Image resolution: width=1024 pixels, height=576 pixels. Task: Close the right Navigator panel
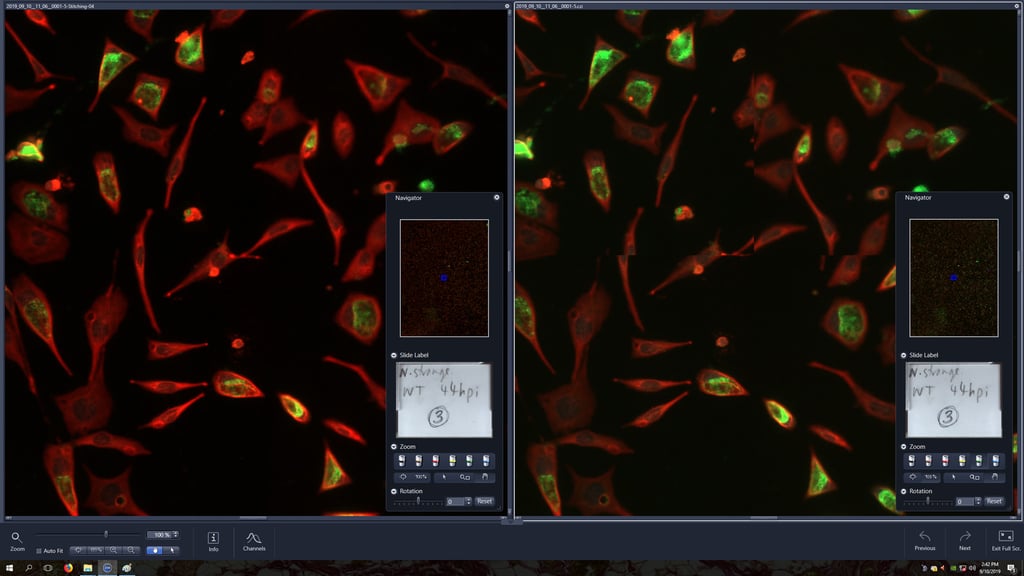pos(1006,197)
